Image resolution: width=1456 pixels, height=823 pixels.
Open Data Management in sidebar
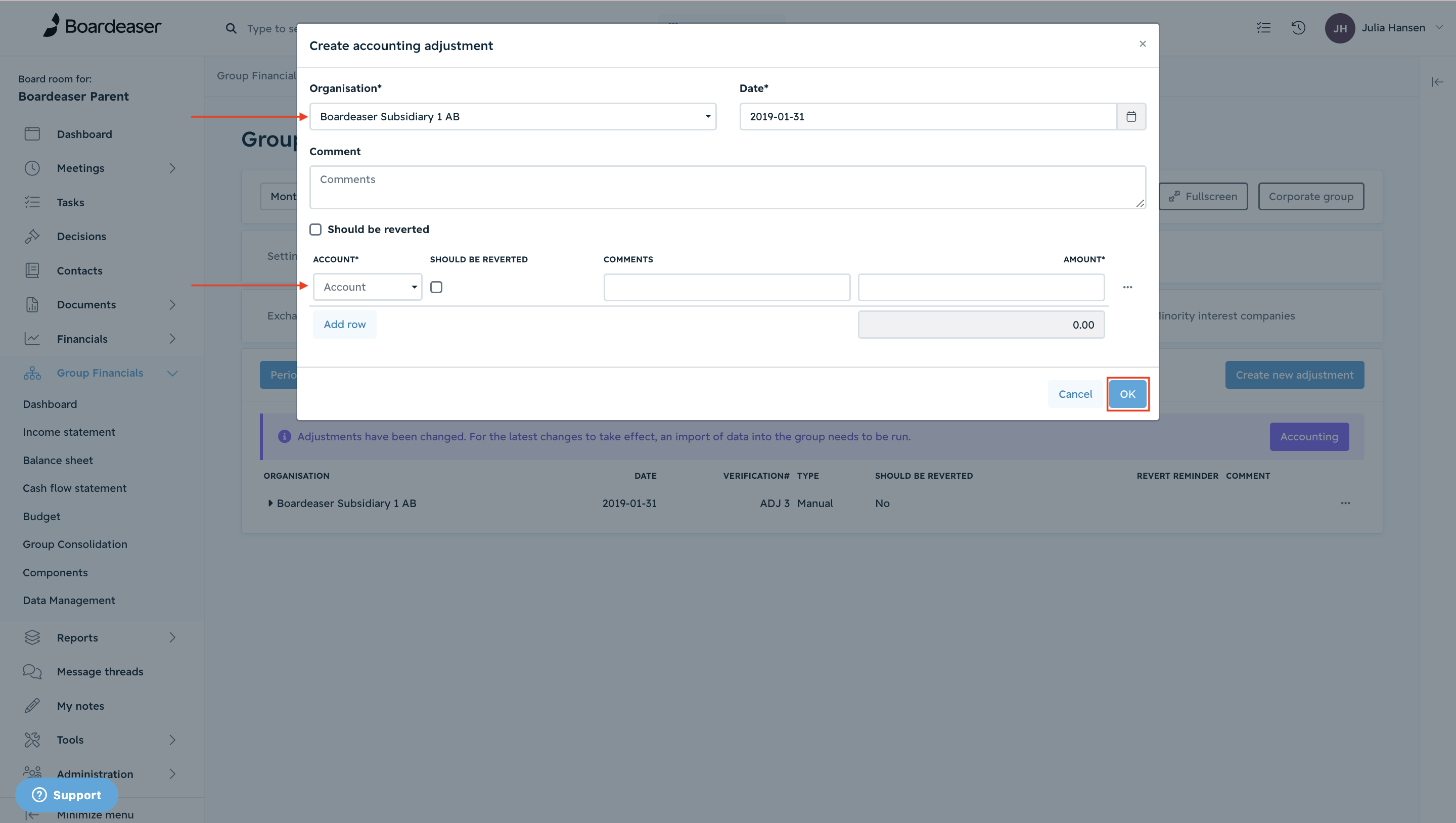(69, 600)
